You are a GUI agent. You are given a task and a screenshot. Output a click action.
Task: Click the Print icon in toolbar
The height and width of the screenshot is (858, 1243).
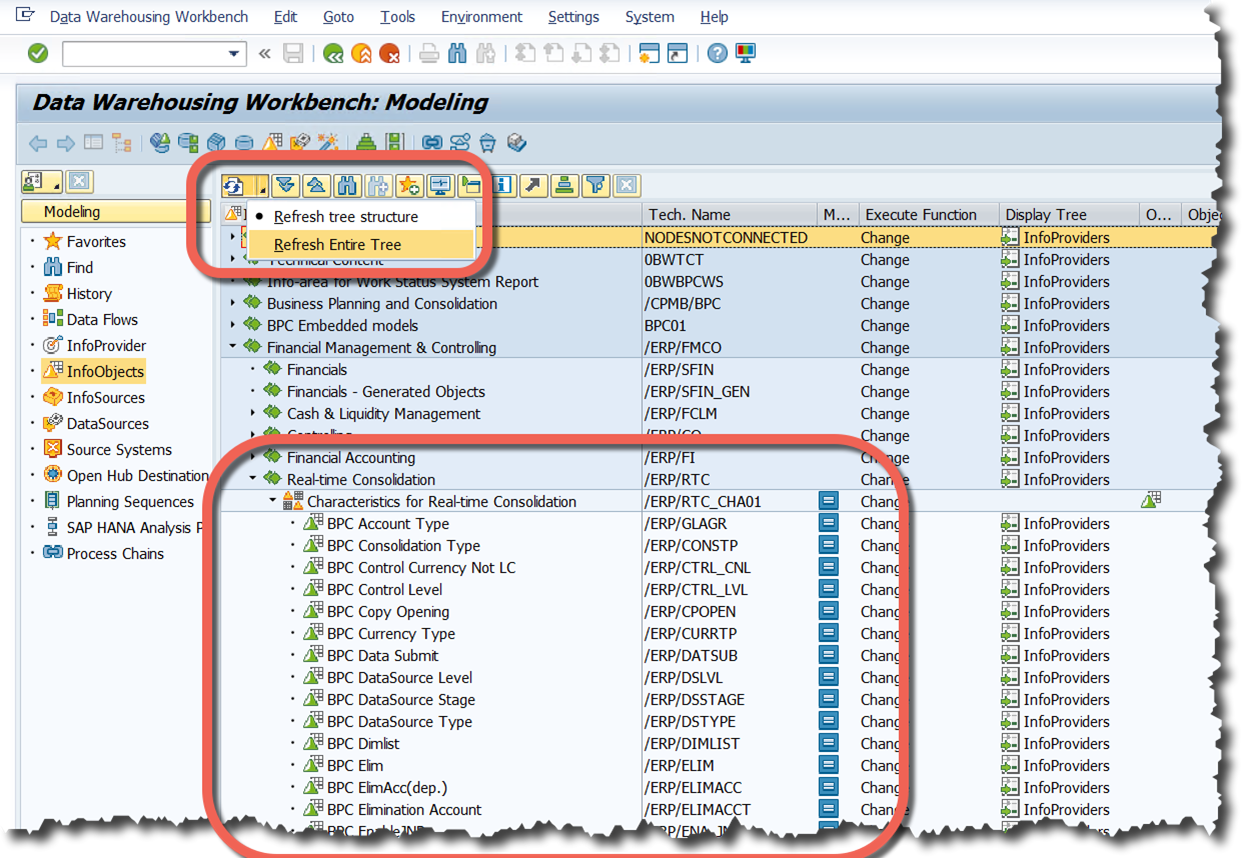click(x=429, y=53)
